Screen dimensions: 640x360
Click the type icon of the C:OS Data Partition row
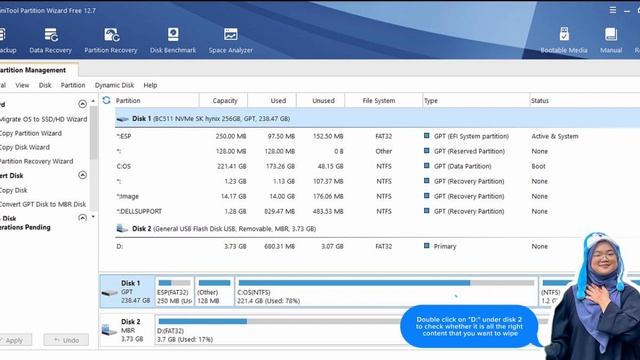tap(427, 166)
